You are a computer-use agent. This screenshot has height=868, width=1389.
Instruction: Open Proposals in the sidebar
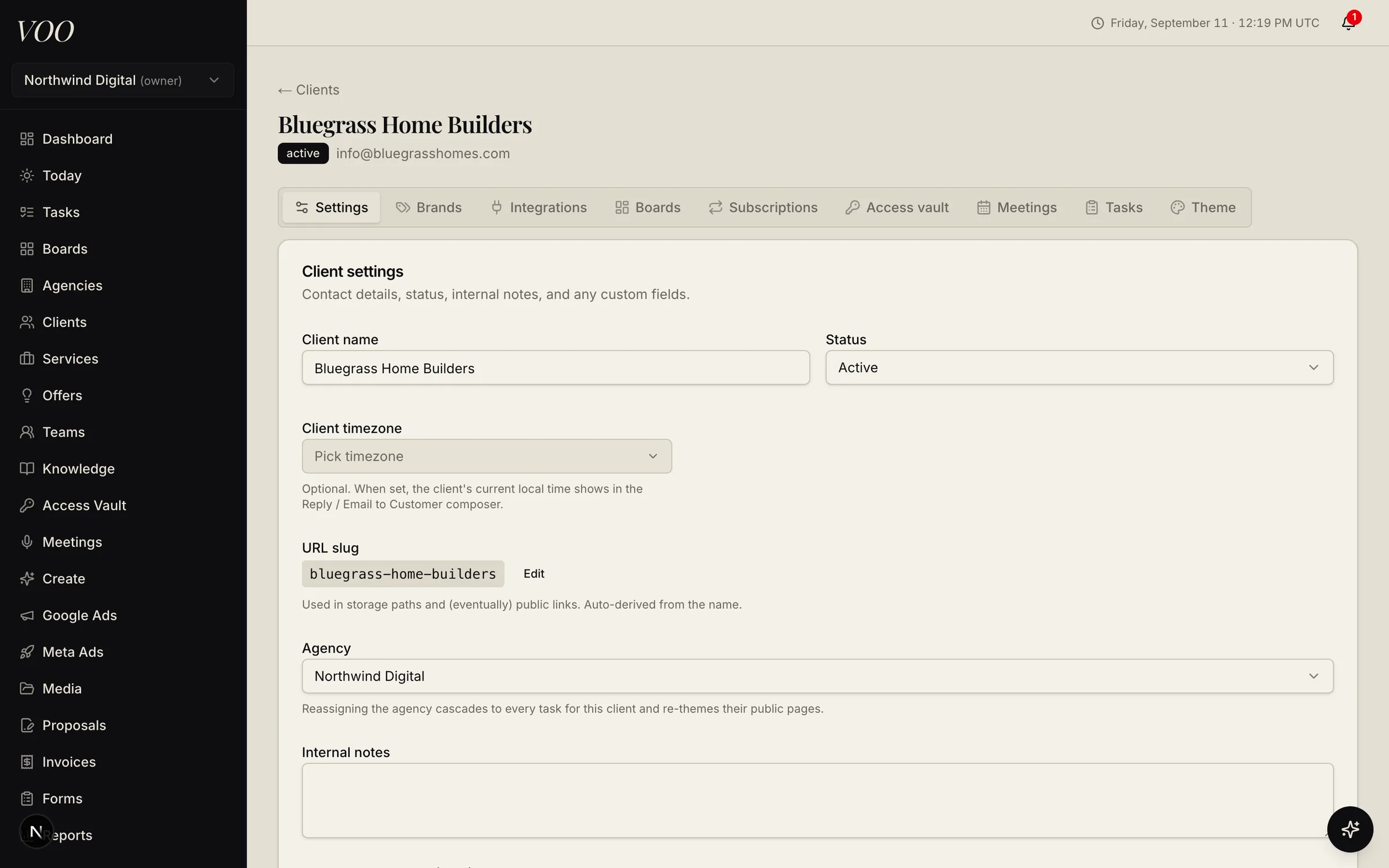(123, 725)
